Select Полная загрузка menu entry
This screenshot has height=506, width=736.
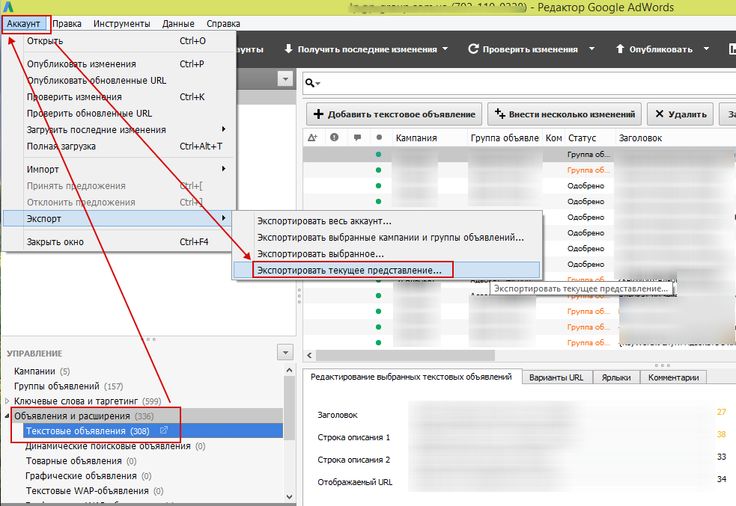click(119, 146)
